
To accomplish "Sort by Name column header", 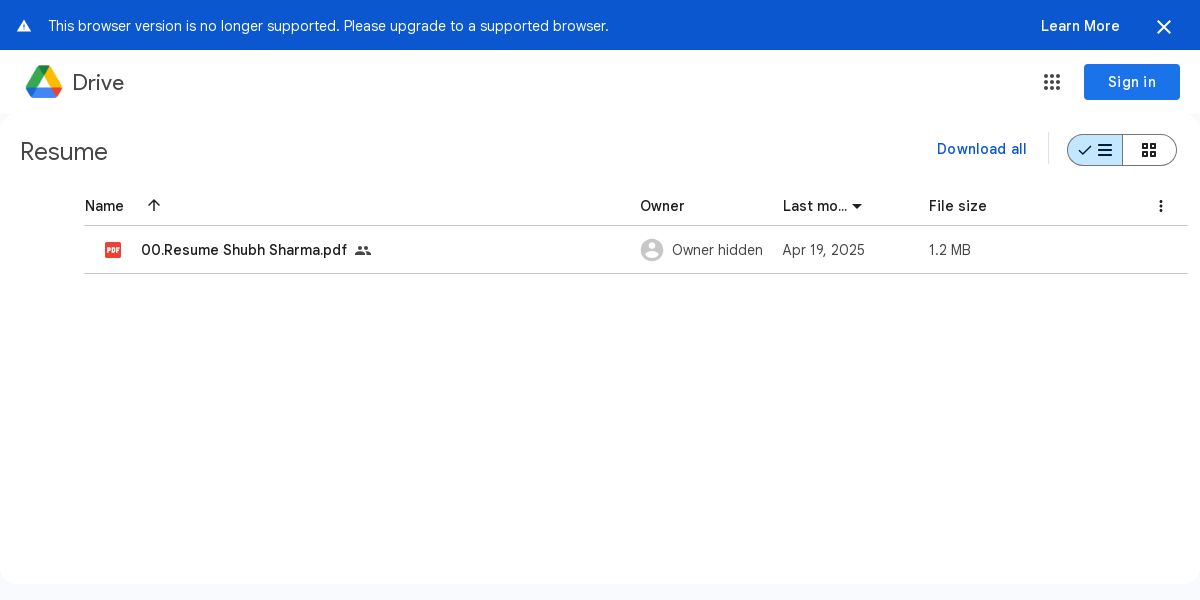I will 104,206.
